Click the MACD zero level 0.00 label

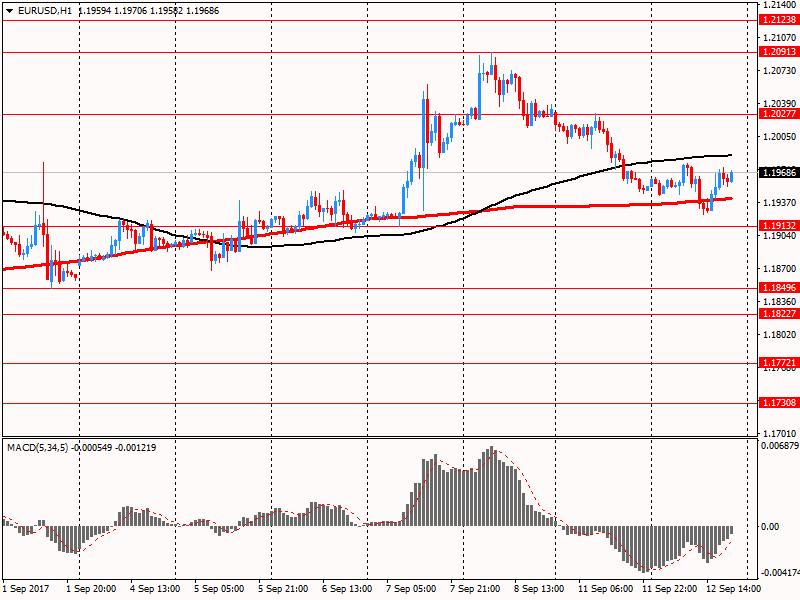click(770, 527)
